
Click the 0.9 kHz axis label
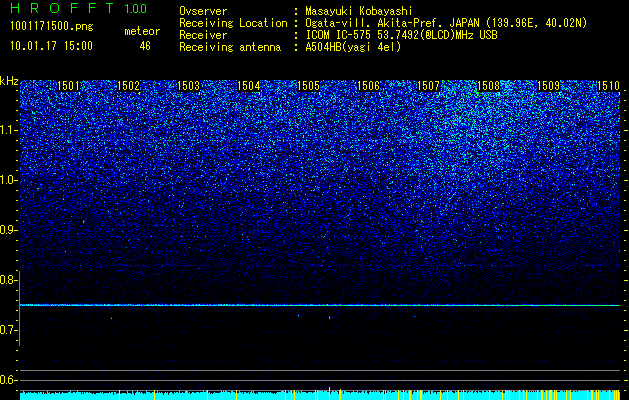coord(9,230)
